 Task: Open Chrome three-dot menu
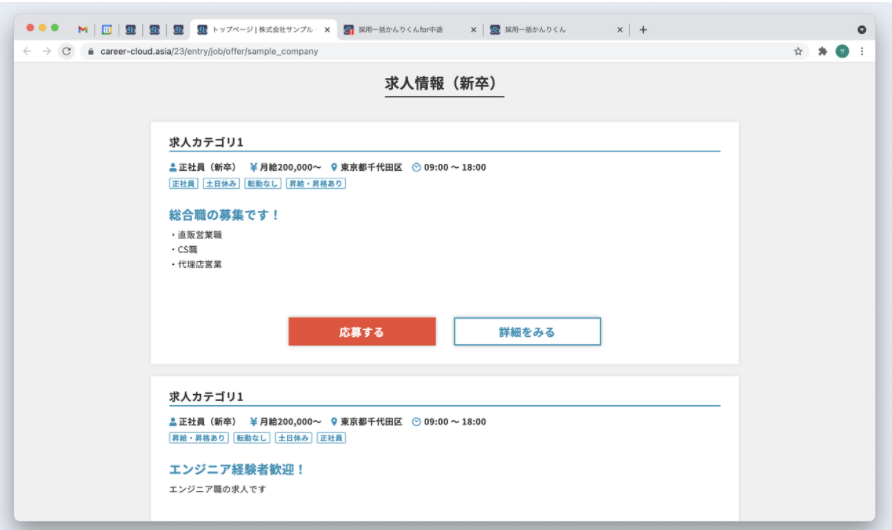tap(862, 51)
